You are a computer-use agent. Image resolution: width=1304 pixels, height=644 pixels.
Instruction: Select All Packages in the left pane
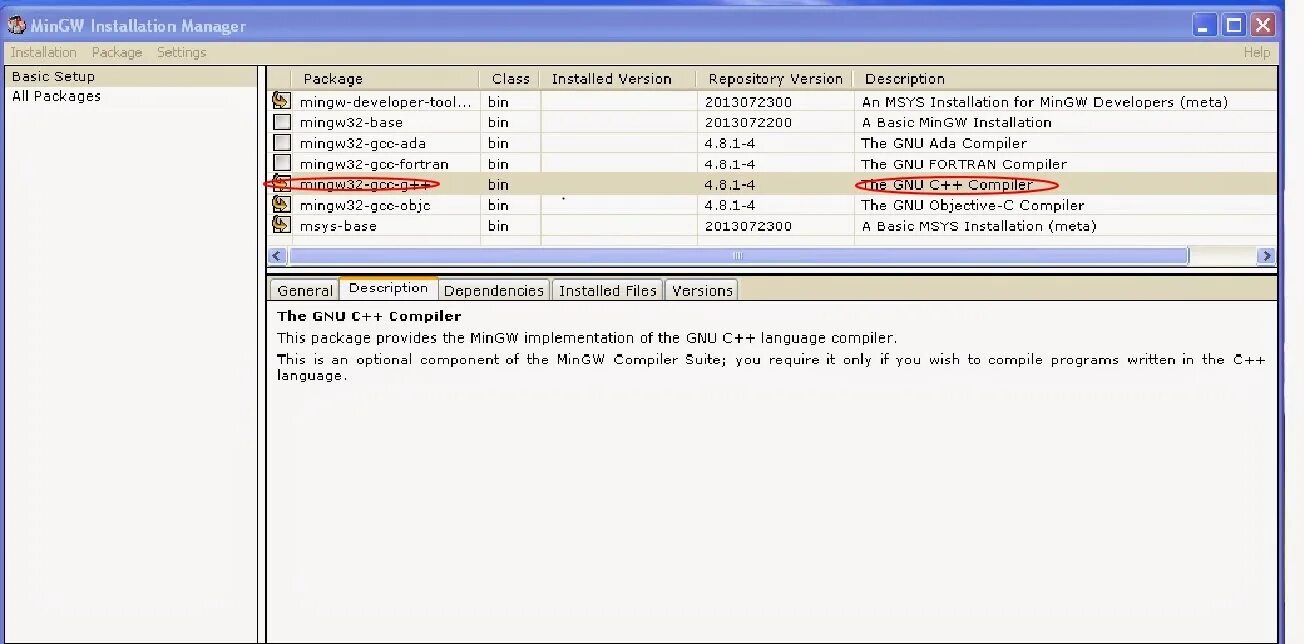point(56,96)
